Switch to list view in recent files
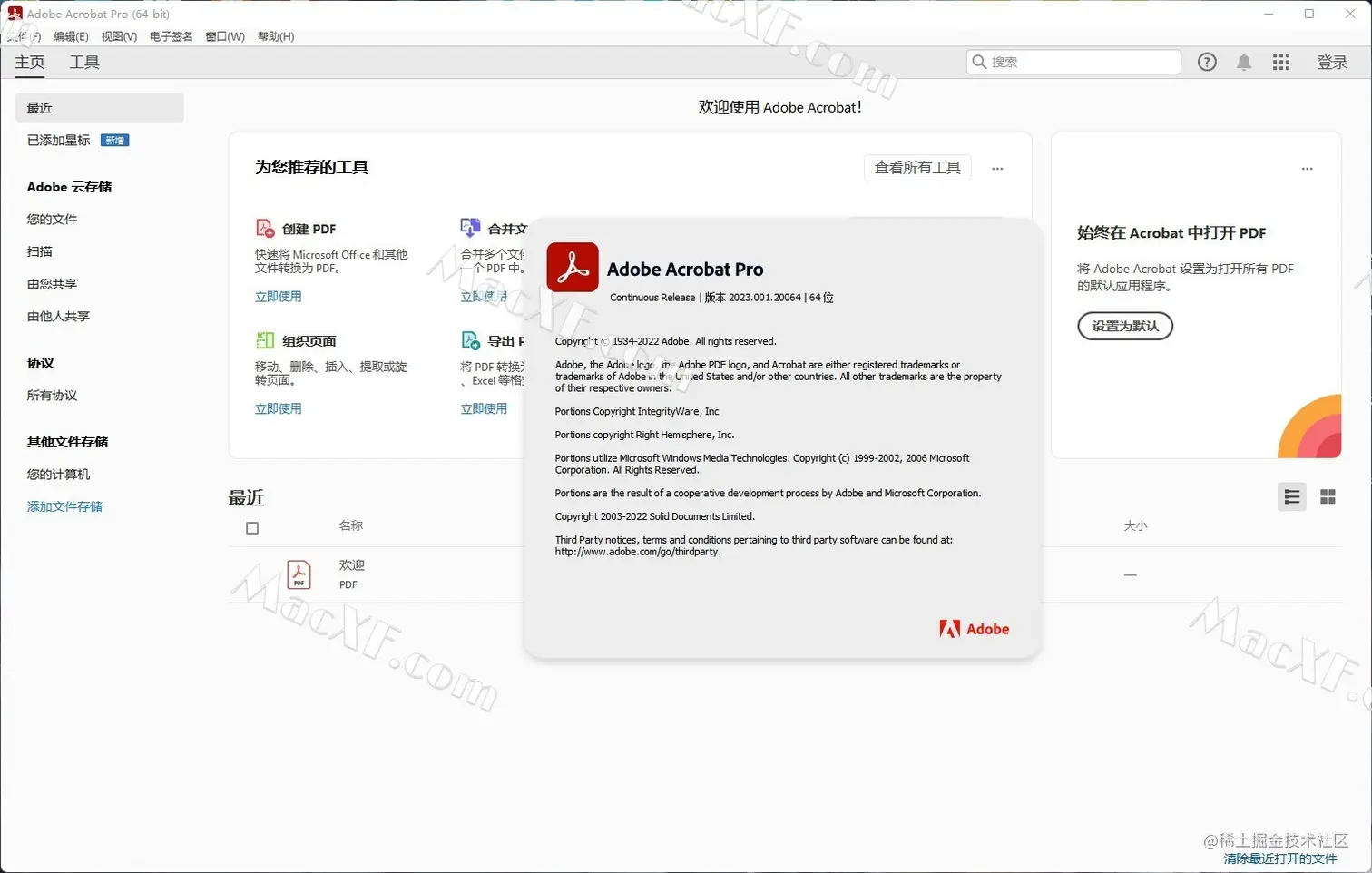Image resolution: width=1372 pixels, height=873 pixels. tap(1292, 496)
